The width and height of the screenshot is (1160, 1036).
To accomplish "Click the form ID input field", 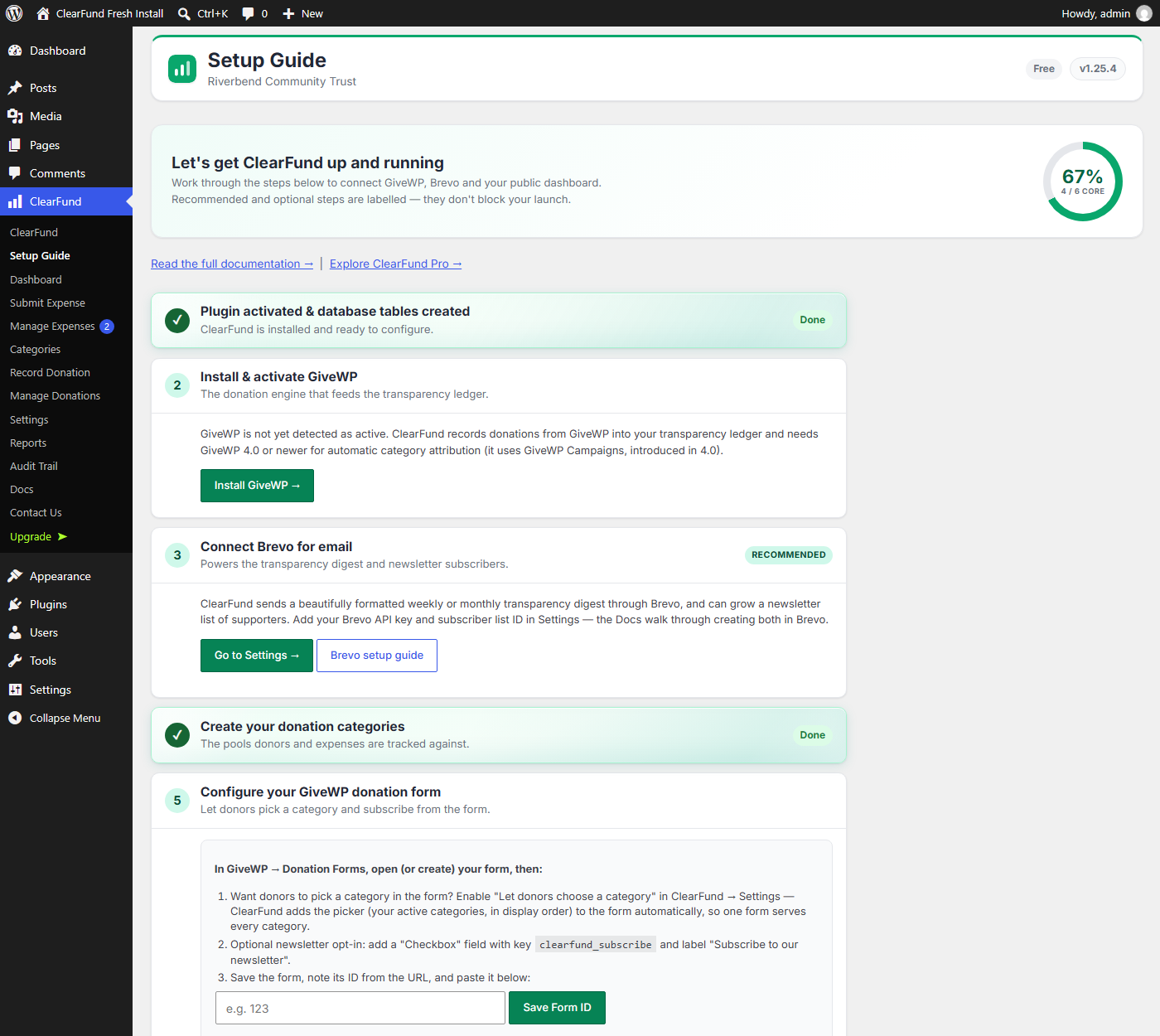I will (360, 1008).
